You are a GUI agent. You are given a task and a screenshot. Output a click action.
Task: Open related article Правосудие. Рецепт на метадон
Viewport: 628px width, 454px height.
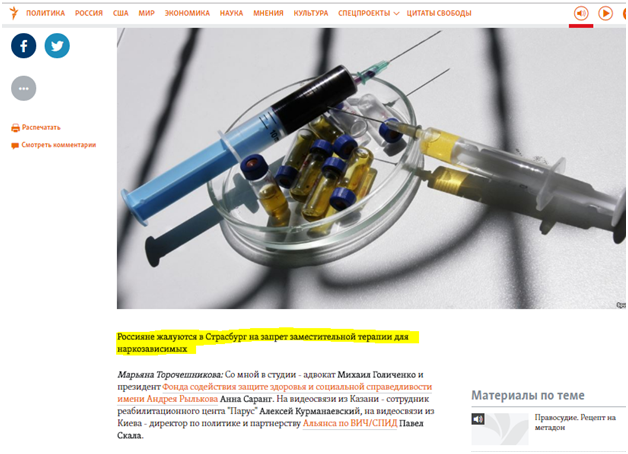tap(575, 422)
